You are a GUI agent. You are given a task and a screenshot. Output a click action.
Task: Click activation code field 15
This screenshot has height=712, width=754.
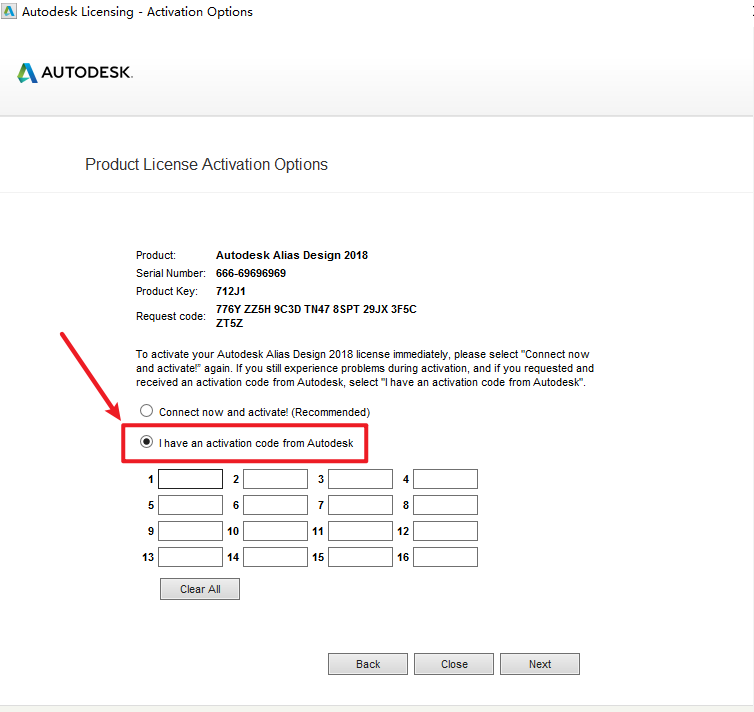tap(361, 557)
